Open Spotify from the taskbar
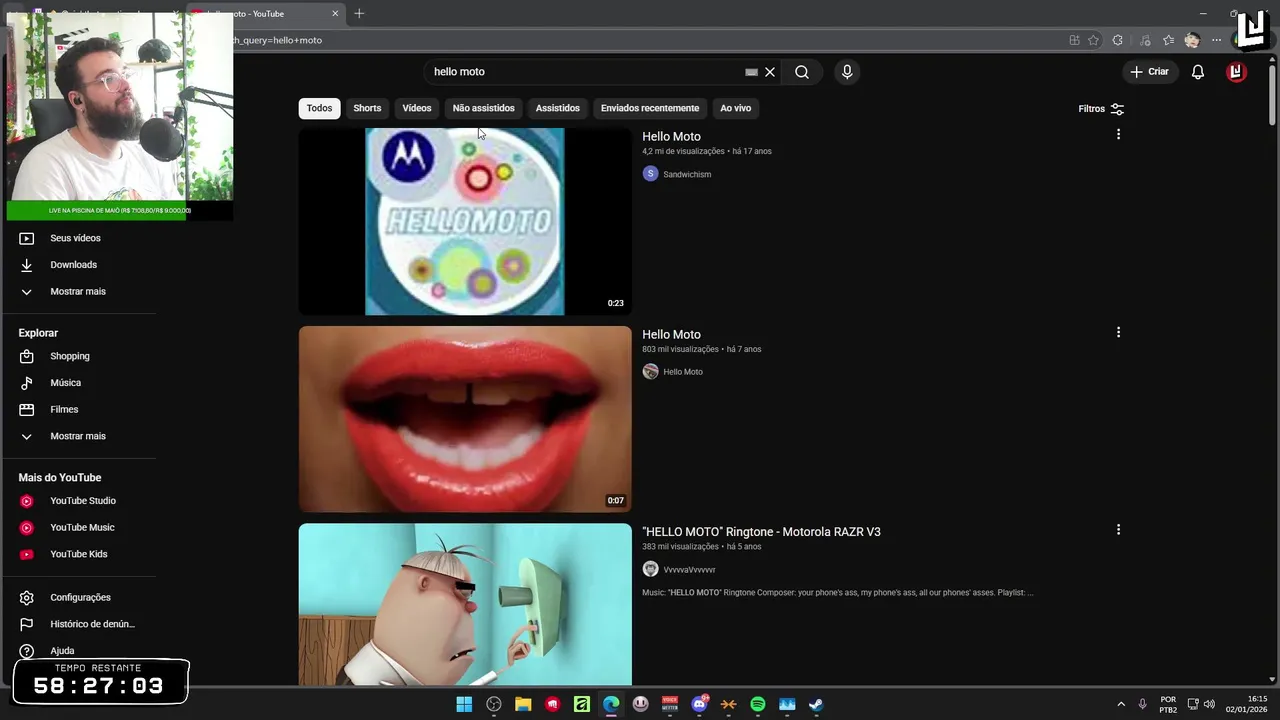Image resolution: width=1280 pixels, height=720 pixels. pyautogui.click(x=757, y=705)
